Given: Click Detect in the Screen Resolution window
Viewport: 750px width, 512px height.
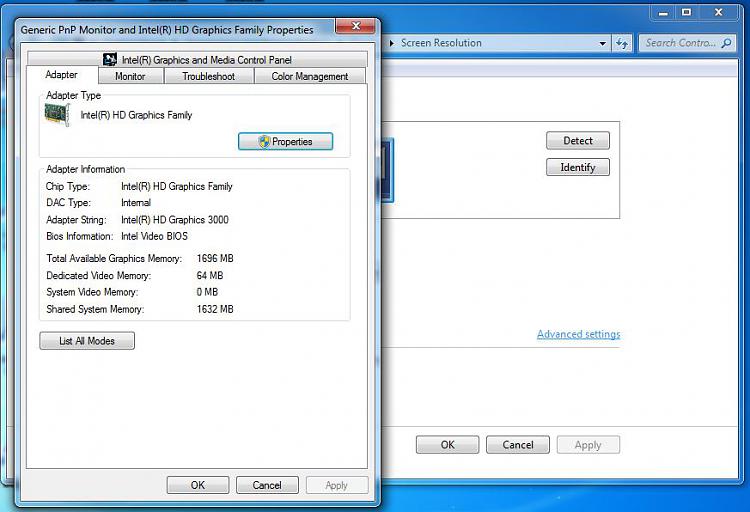Looking at the screenshot, I should point(578,141).
